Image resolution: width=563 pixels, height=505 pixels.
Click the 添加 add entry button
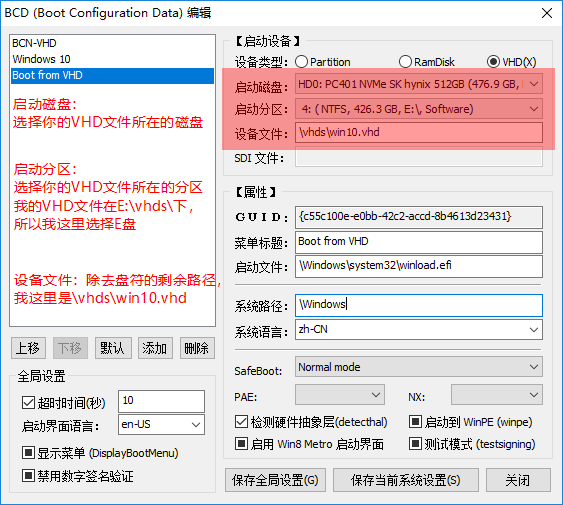pos(155,348)
